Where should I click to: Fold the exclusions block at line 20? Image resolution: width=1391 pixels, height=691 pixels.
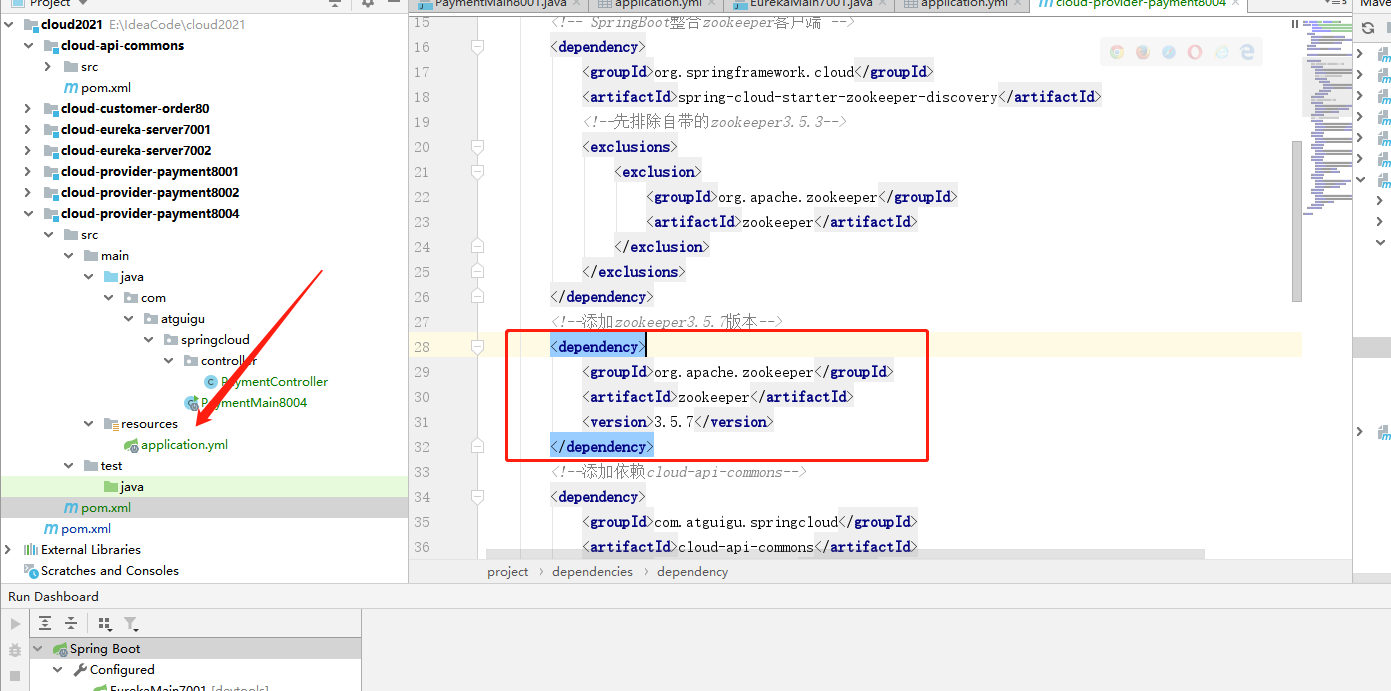click(x=477, y=147)
